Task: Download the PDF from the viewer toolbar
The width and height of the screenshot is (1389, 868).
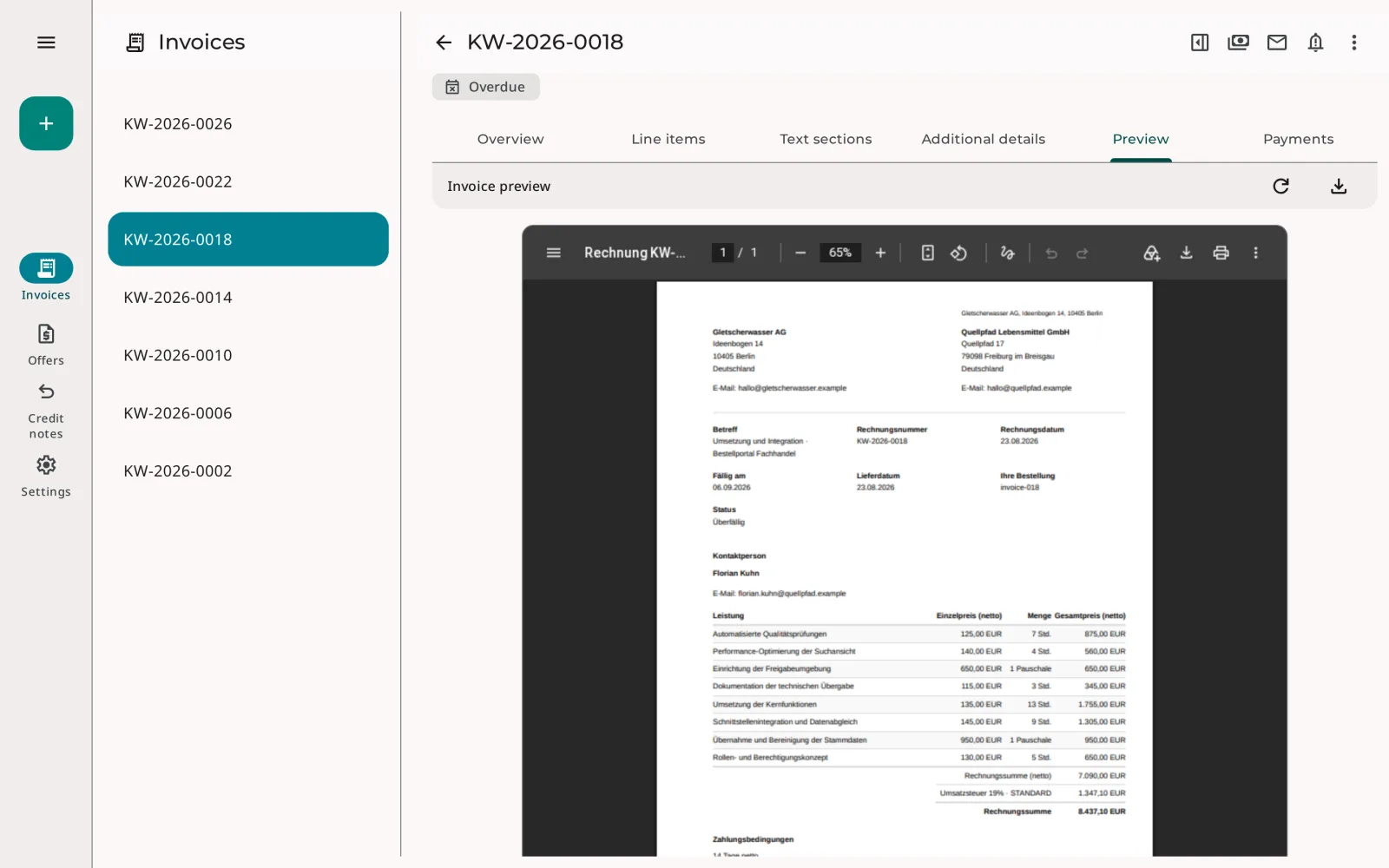Action: pos(1187,253)
